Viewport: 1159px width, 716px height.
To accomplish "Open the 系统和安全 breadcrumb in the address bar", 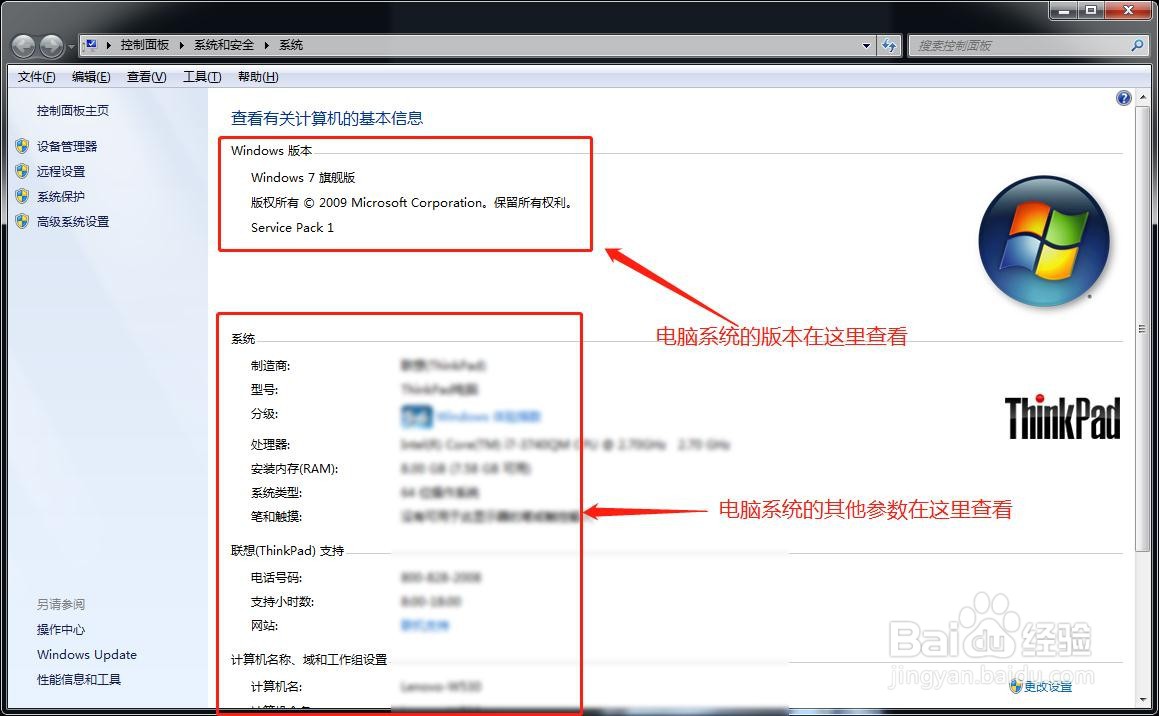I will click(x=224, y=45).
